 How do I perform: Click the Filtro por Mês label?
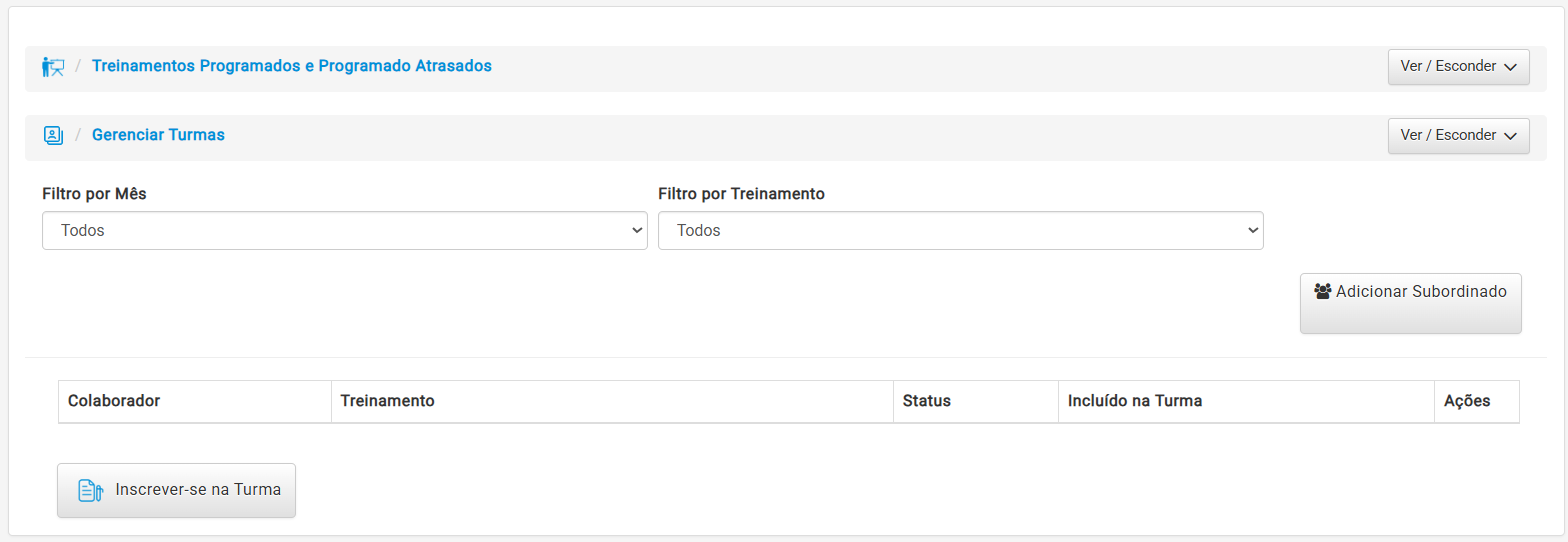(x=94, y=194)
